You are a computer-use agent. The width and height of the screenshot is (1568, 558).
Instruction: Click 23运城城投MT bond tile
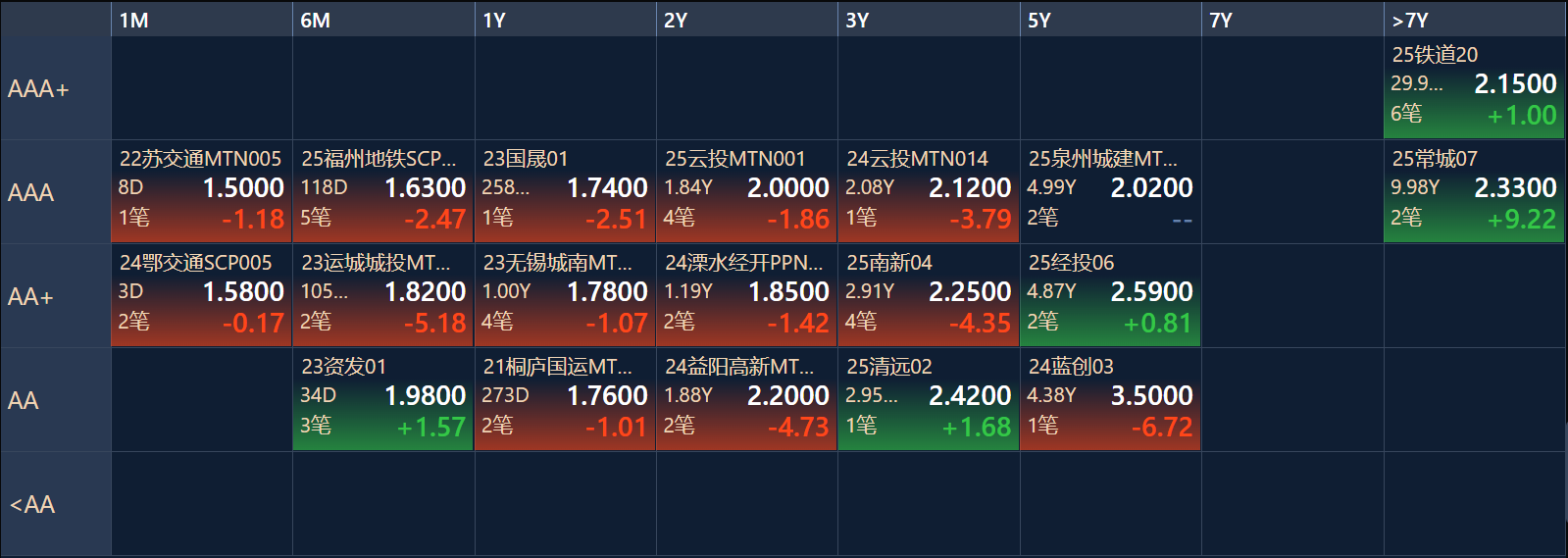(x=383, y=296)
